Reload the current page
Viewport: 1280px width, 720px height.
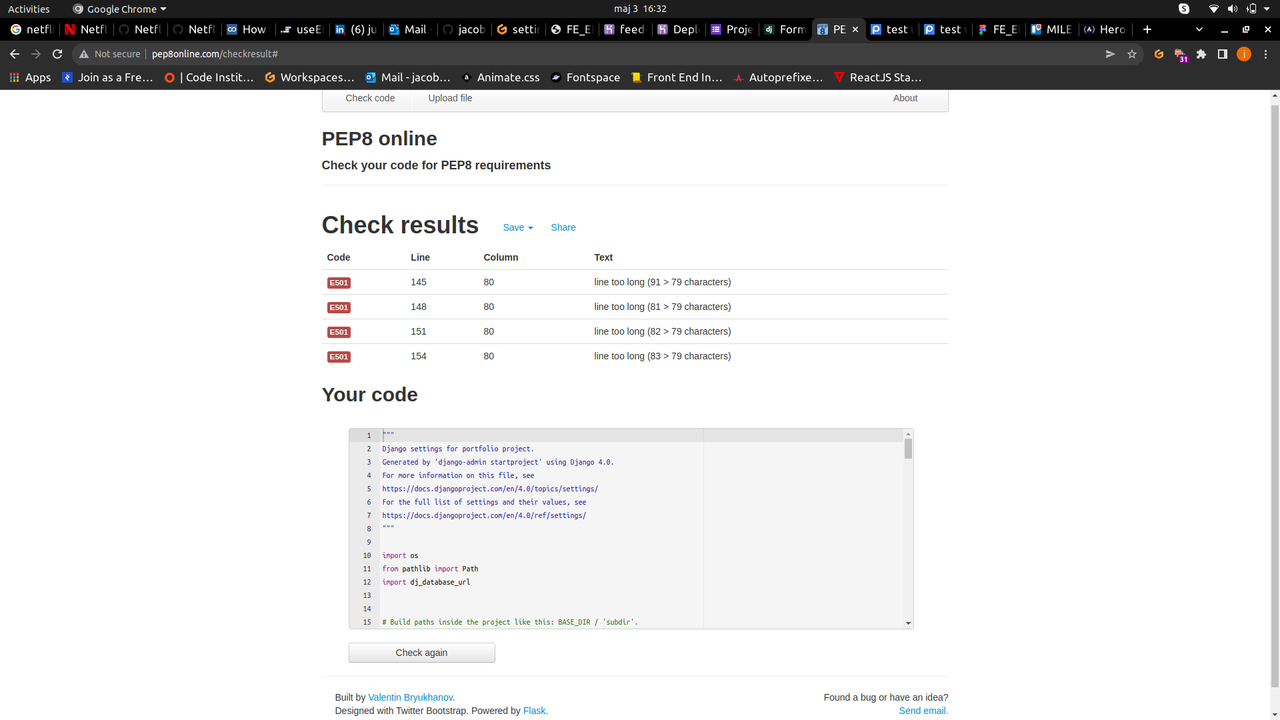[57, 54]
